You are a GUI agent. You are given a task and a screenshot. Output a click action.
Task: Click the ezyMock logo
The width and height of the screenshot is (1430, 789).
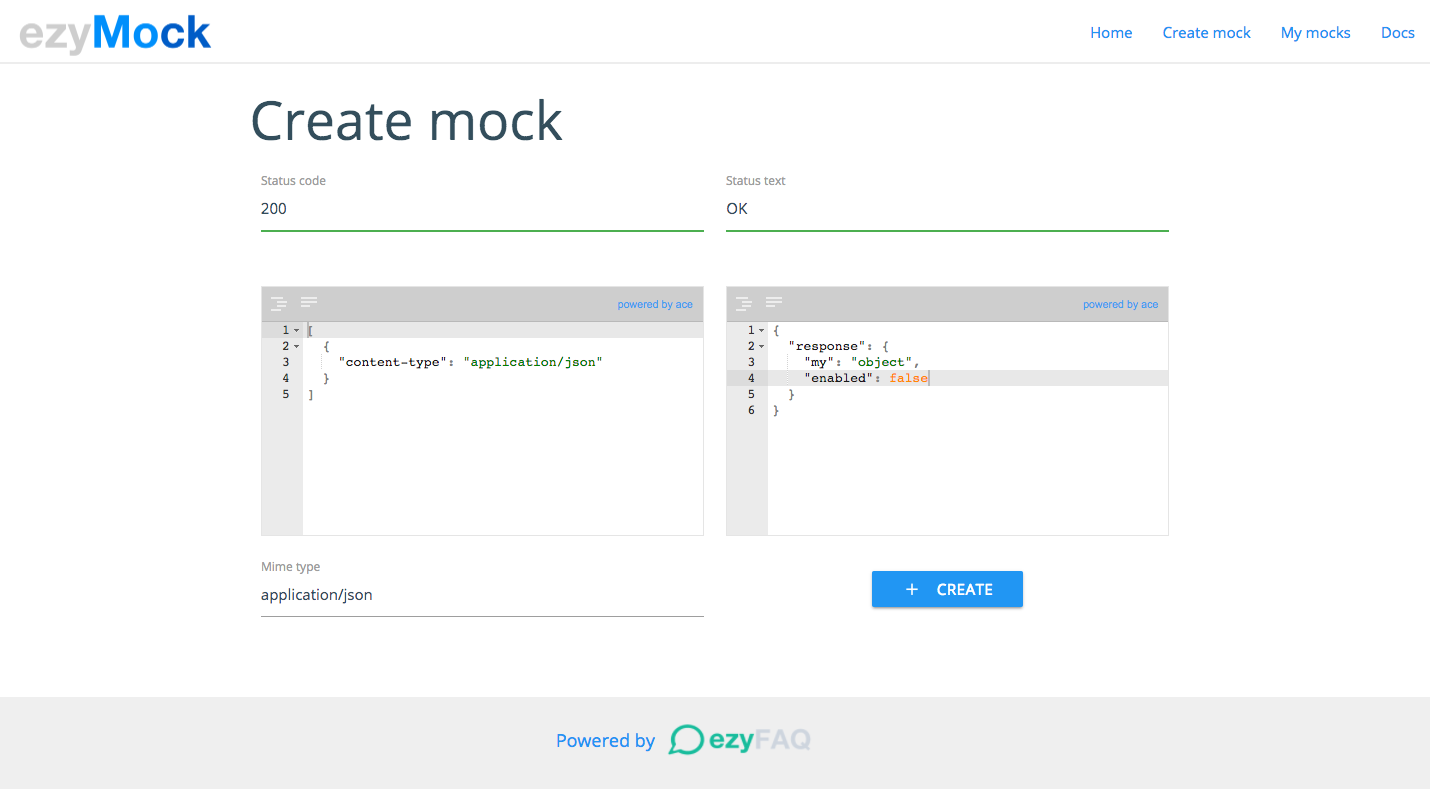115,33
